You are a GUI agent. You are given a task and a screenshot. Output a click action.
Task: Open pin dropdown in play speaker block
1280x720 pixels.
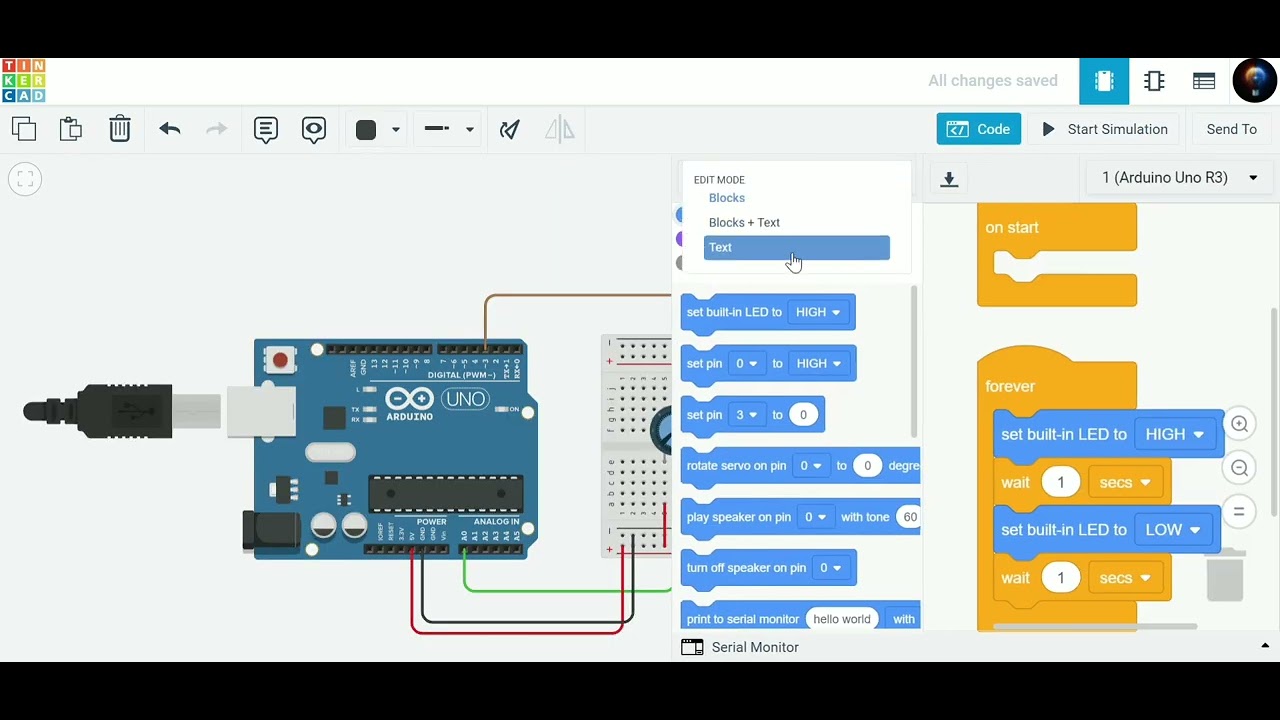coord(816,517)
